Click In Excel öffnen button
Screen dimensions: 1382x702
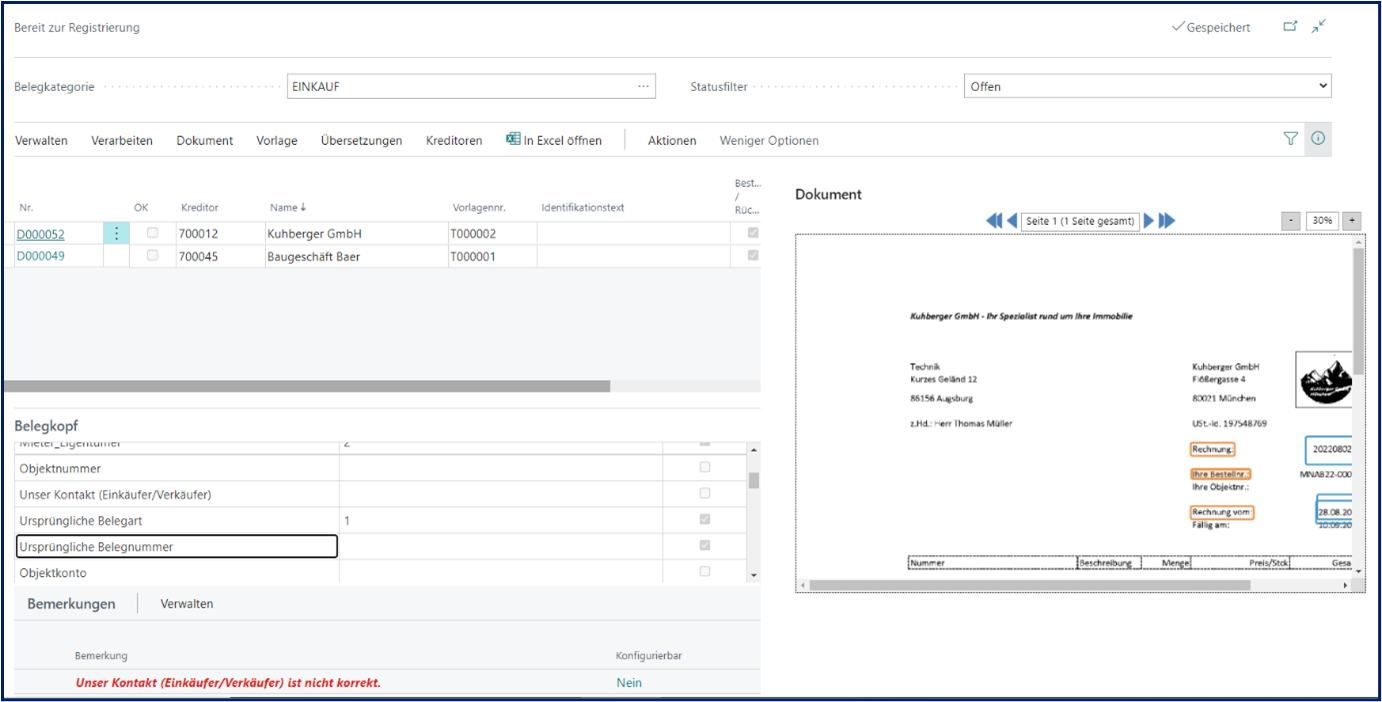(554, 141)
